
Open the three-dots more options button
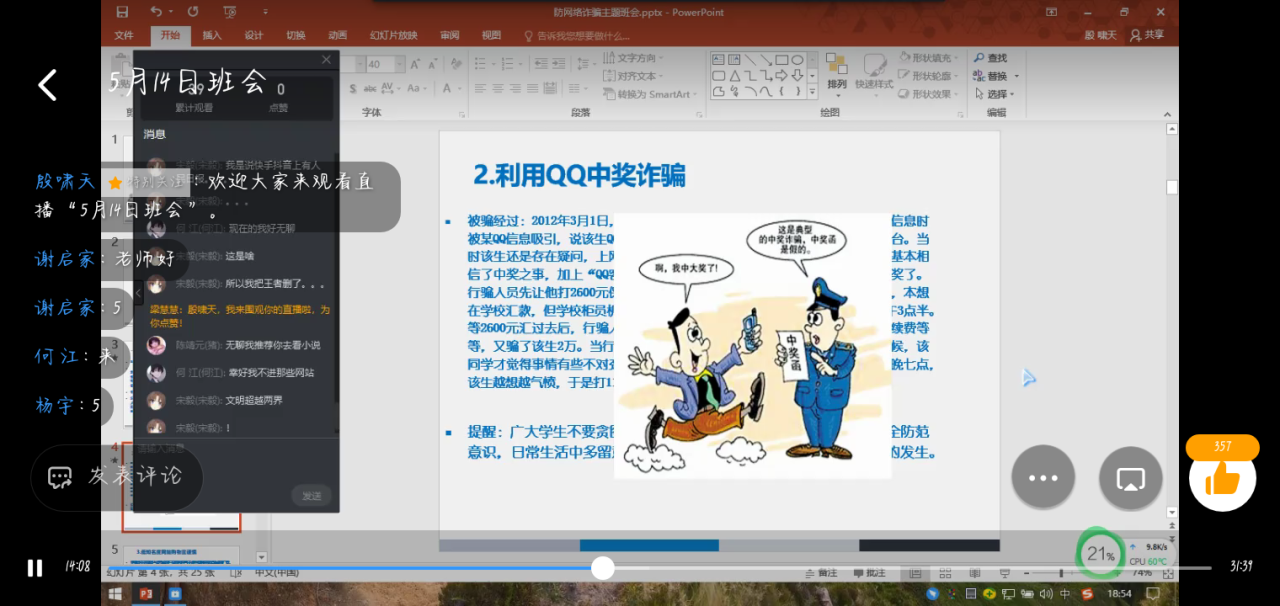[1043, 477]
